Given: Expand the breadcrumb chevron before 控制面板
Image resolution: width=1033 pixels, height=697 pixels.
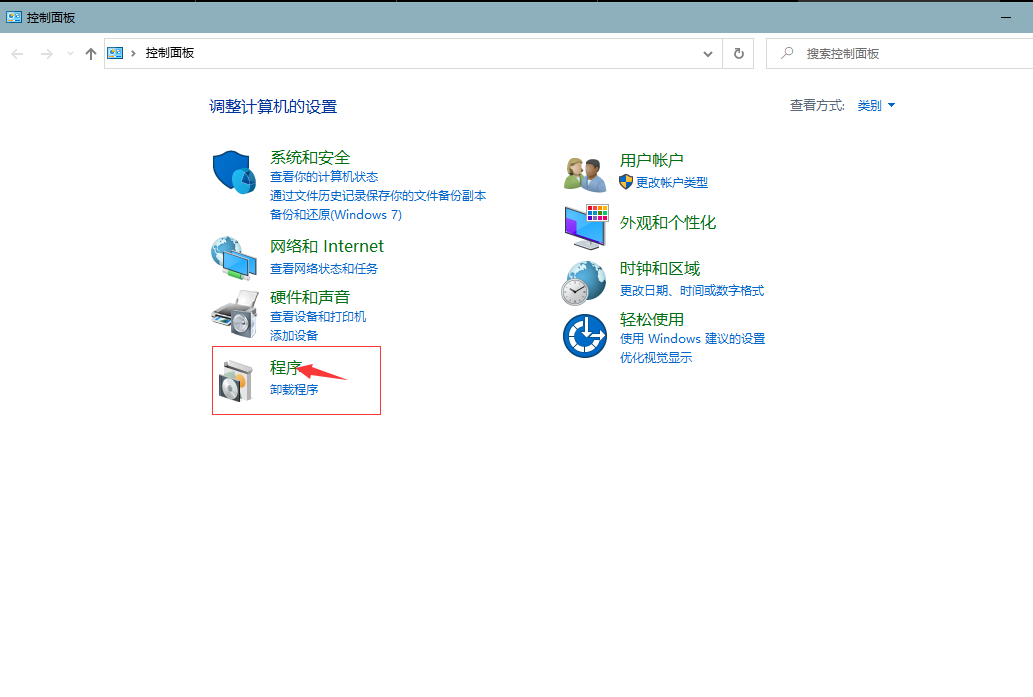Looking at the screenshot, I should click(x=133, y=53).
